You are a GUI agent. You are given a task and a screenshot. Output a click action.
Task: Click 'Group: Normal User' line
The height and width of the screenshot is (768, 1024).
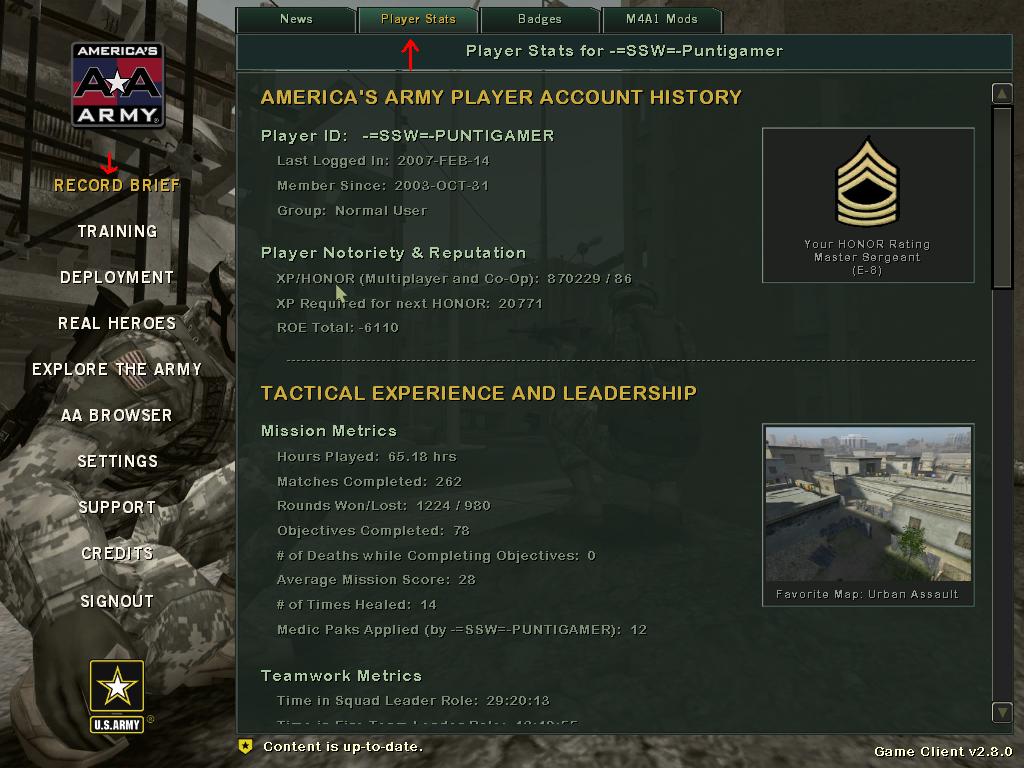point(352,211)
